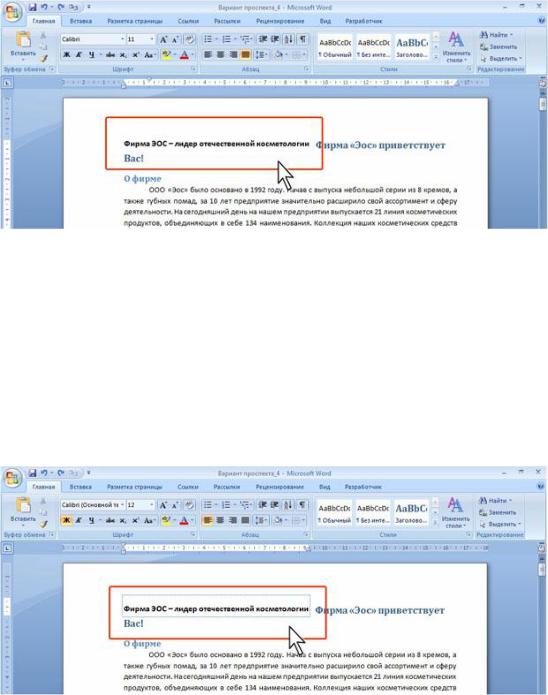Clear formatting in the upper window ribbon
Viewport: 548px width, 695px height.
[190, 39]
